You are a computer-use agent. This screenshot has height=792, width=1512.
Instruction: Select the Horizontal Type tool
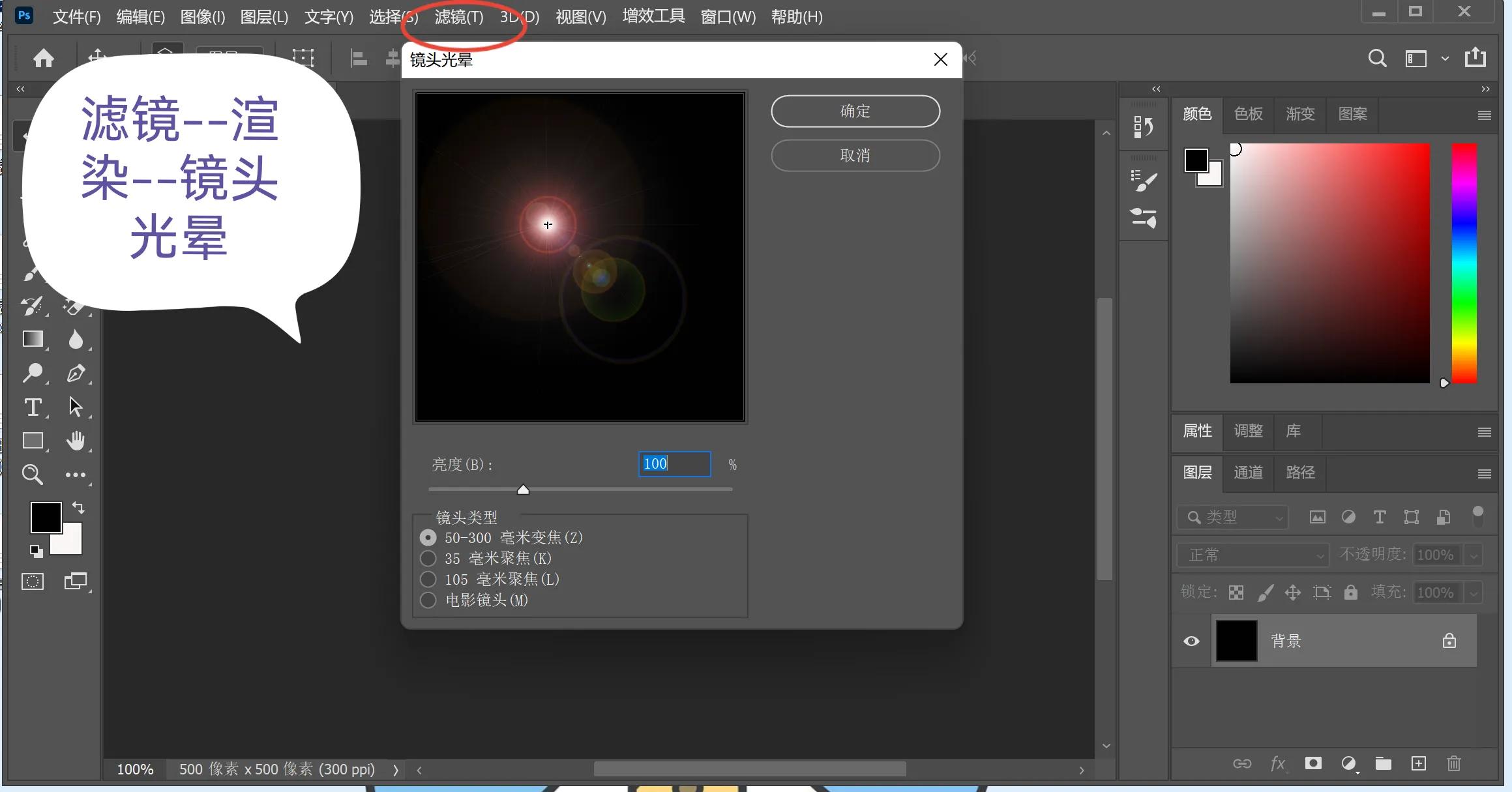tap(34, 407)
